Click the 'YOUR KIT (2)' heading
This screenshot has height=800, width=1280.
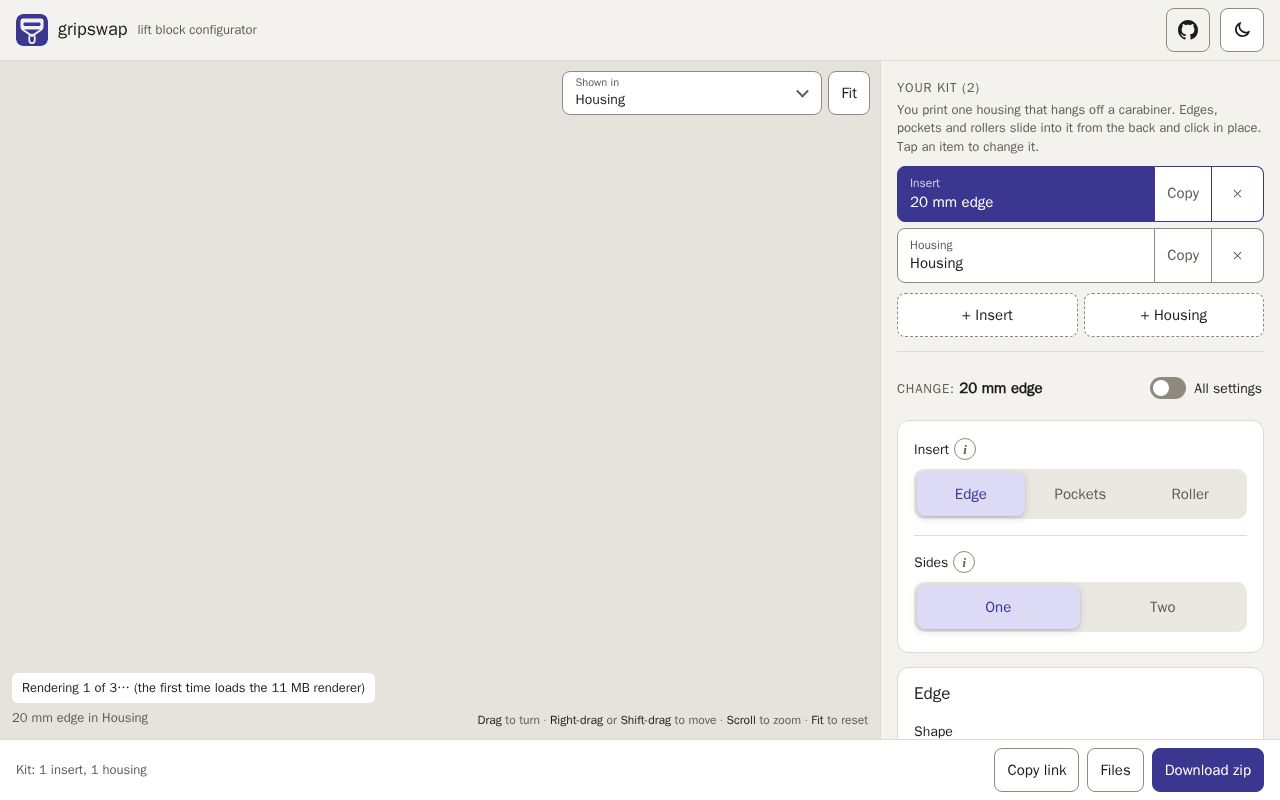tap(938, 88)
